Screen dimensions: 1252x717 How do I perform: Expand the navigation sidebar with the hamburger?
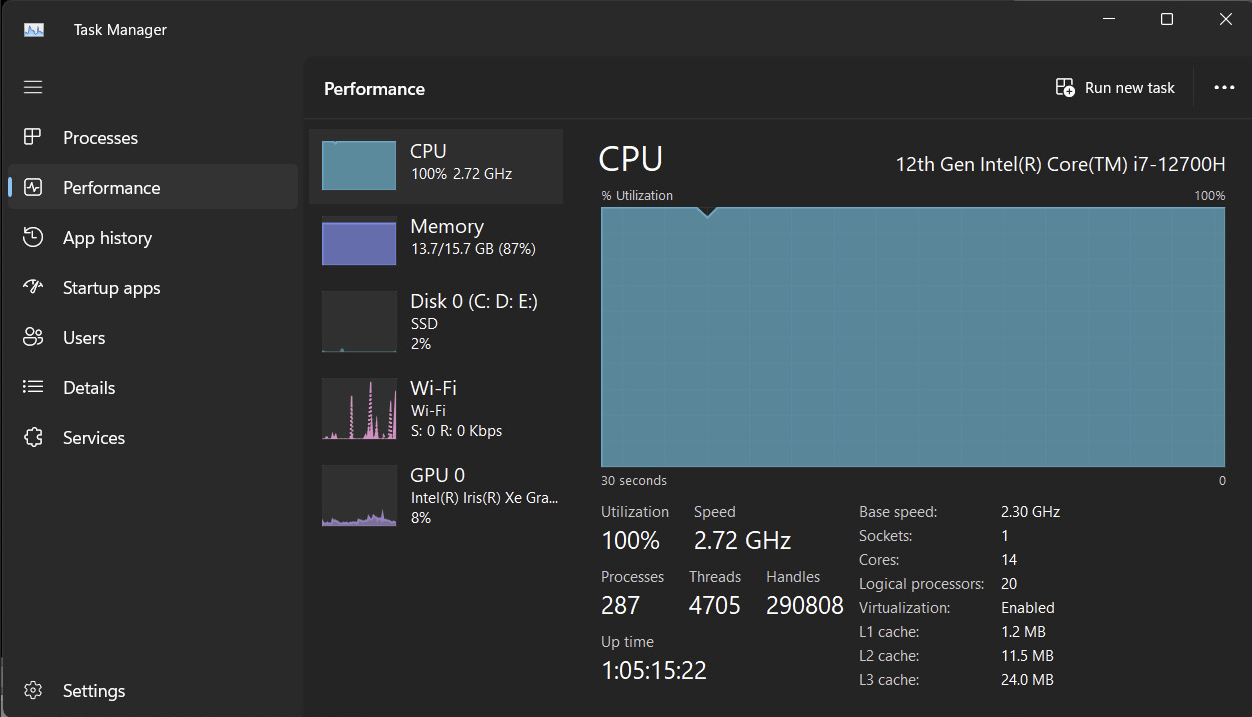33,87
